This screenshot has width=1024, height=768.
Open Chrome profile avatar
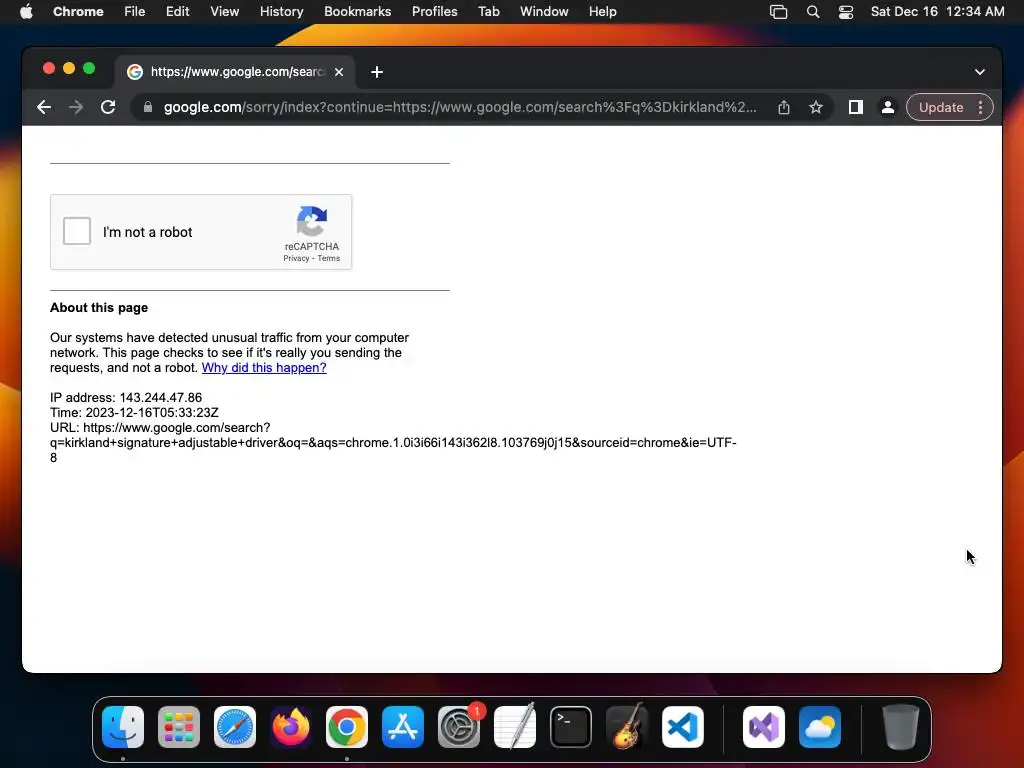pos(888,107)
